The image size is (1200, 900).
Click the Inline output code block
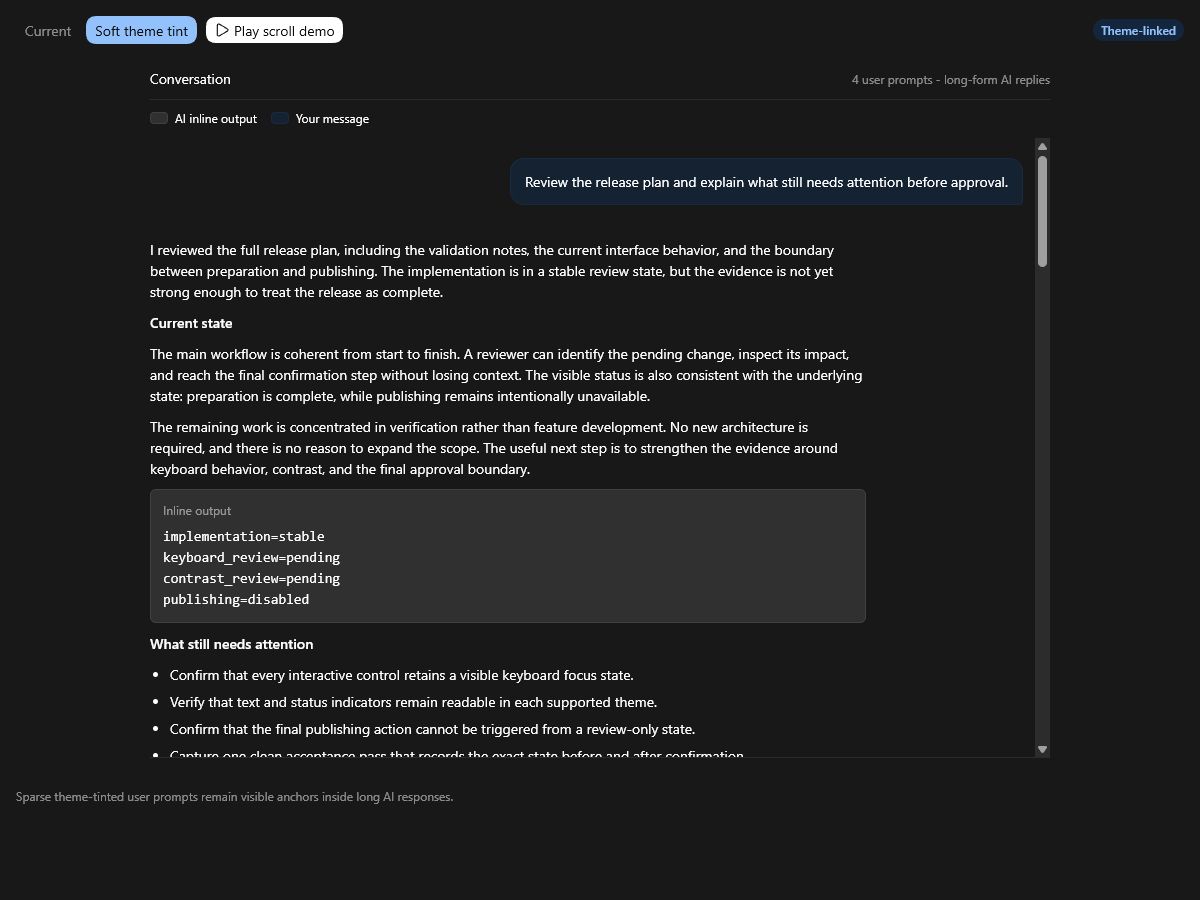(x=508, y=556)
